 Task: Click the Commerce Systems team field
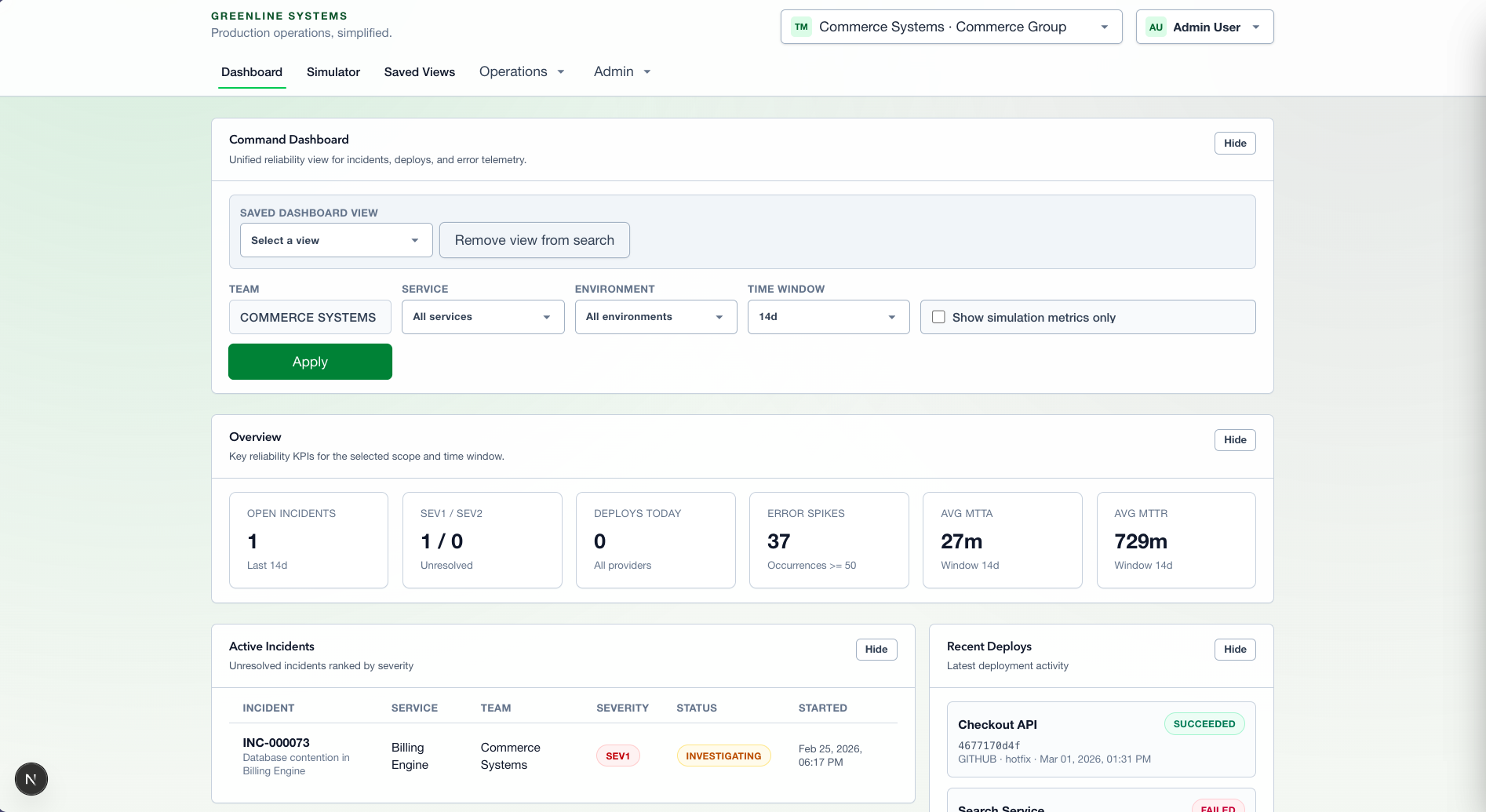pos(309,317)
